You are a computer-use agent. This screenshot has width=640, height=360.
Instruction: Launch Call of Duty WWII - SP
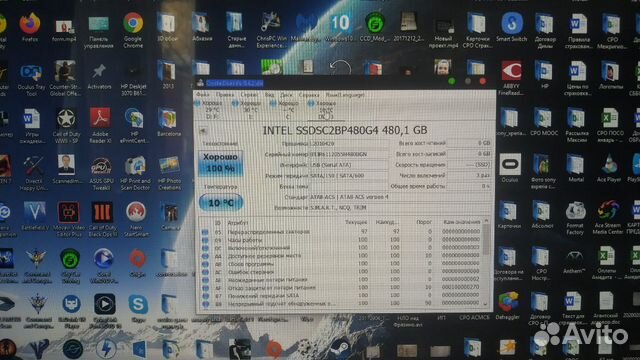click(66, 125)
